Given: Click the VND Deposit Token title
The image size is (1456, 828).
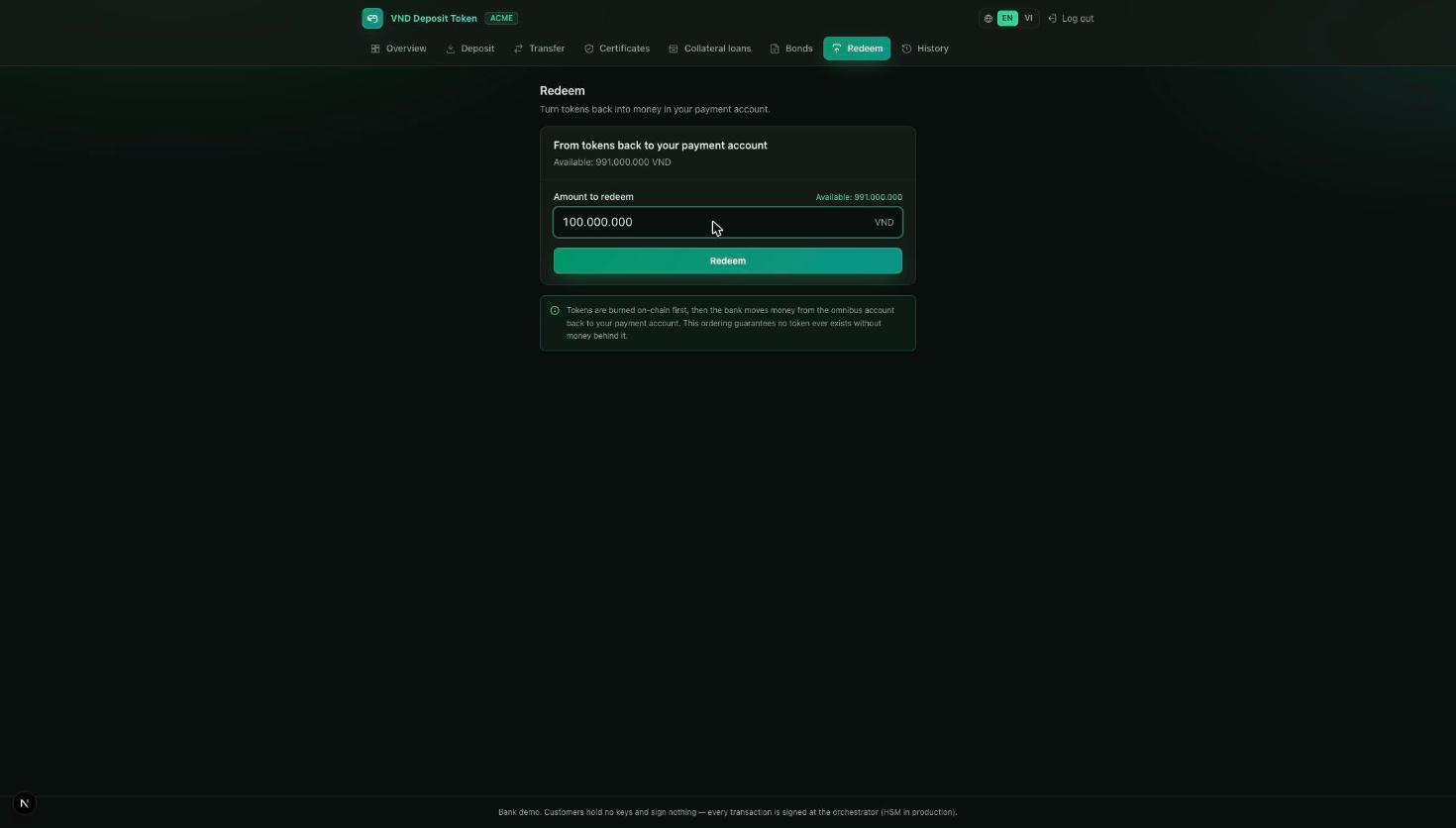Looking at the screenshot, I should click(x=434, y=18).
